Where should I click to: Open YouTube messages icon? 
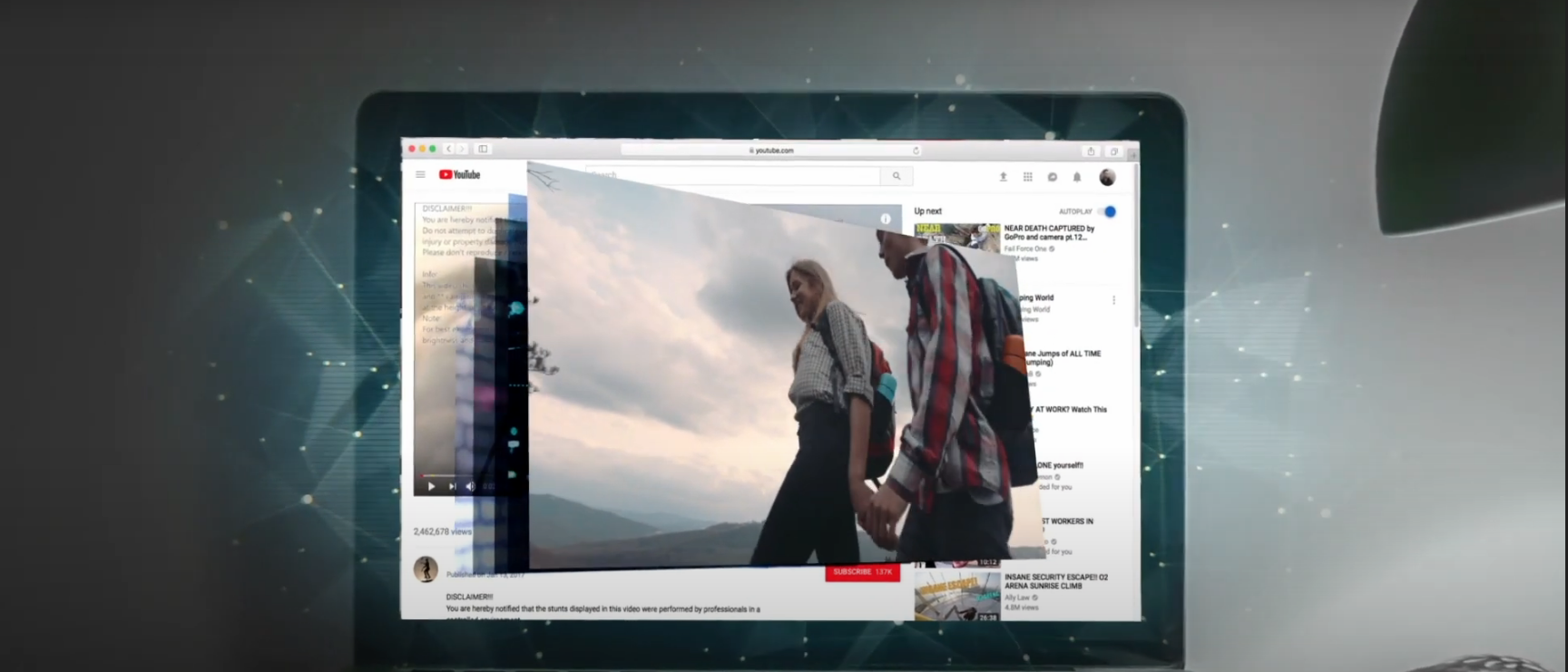(x=1052, y=177)
